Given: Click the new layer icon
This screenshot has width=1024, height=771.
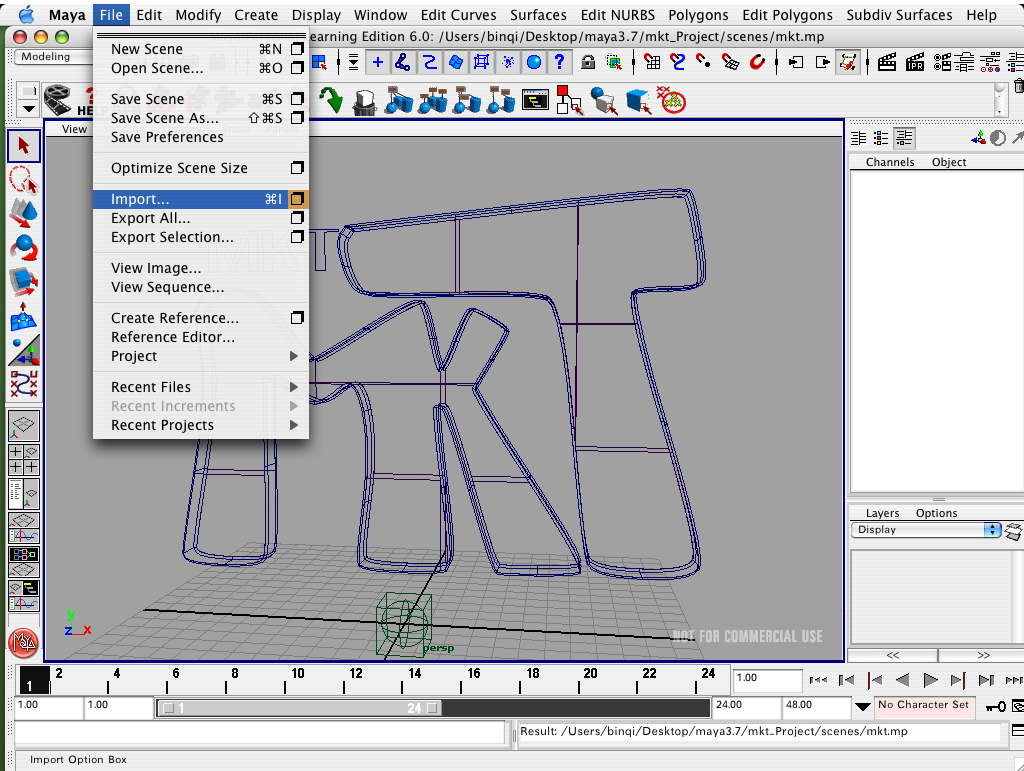Looking at the screenshot, I should click(x=1014, y=531).
